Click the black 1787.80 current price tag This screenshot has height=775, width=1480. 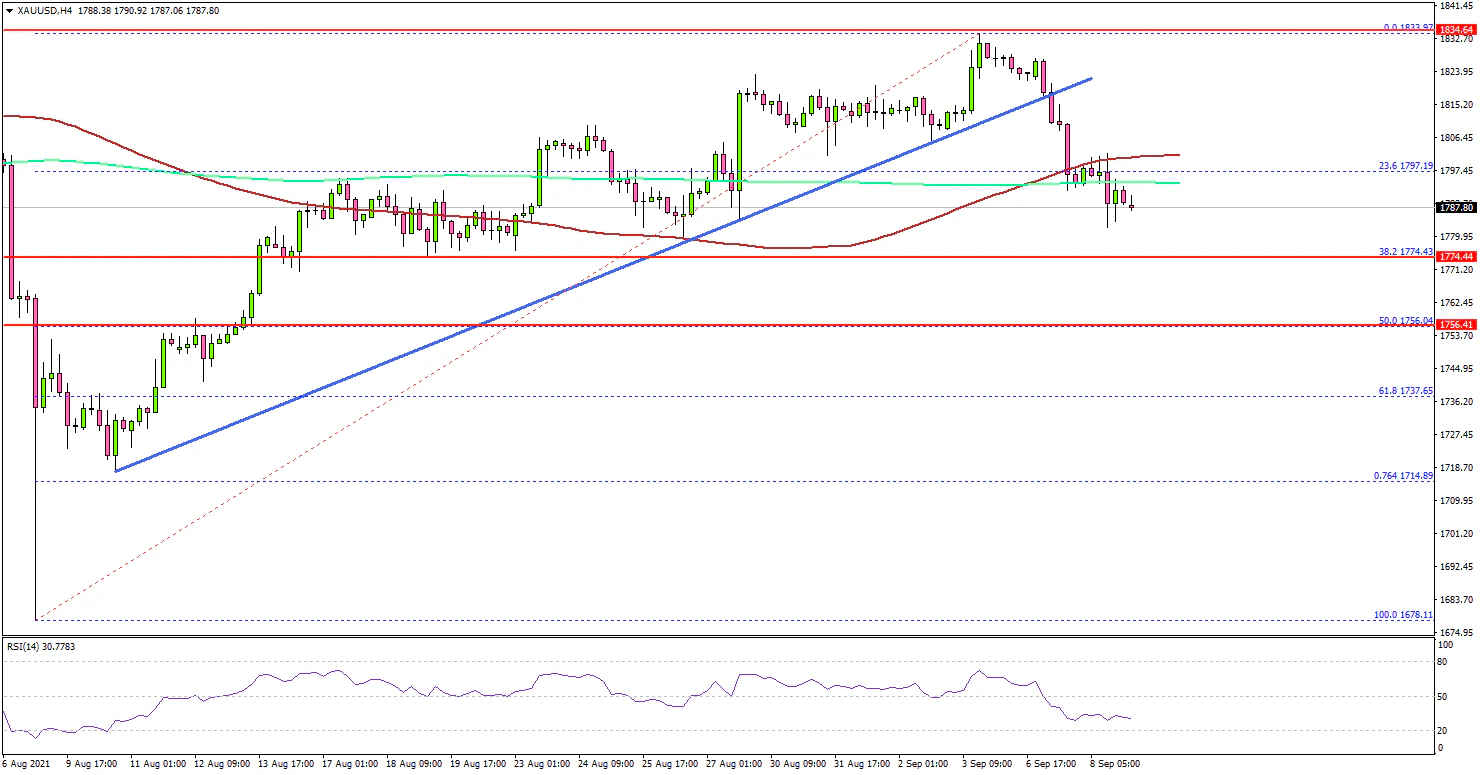tap(1456, 208)
